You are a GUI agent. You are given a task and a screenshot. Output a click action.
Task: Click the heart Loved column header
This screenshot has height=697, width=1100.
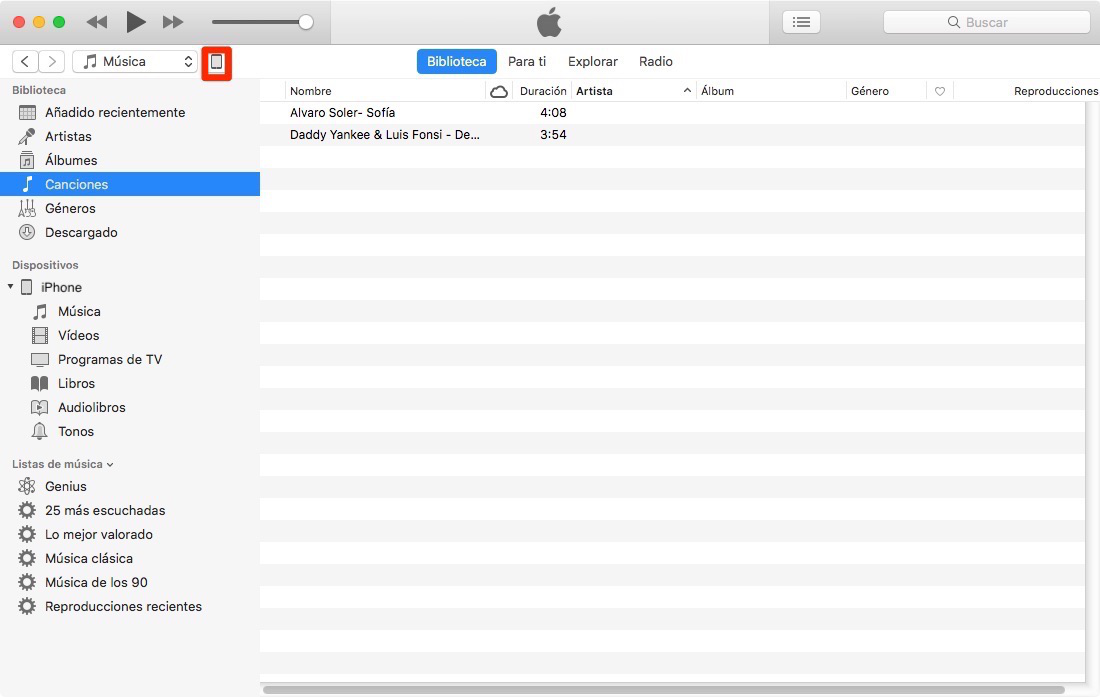(x=940, y=91)
